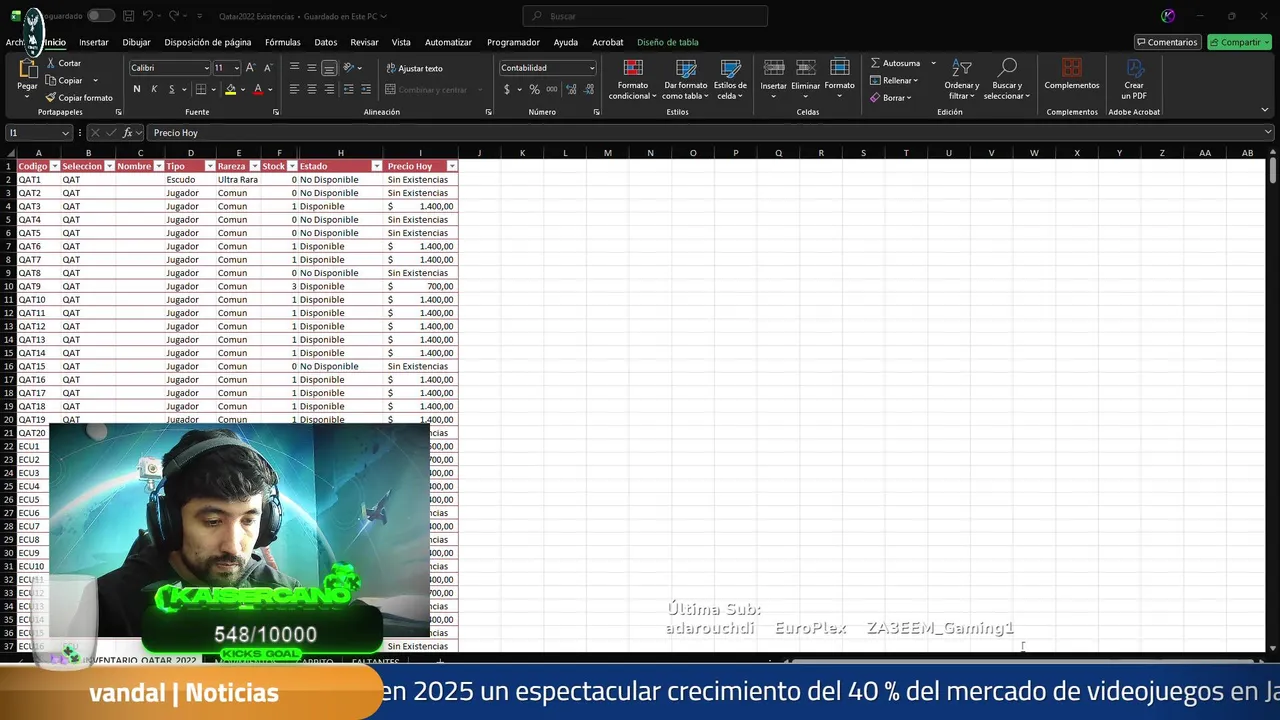This screenshot has width=1280, height=720.
Task: Open Rellenar dropdown
Action: point(894,80)
